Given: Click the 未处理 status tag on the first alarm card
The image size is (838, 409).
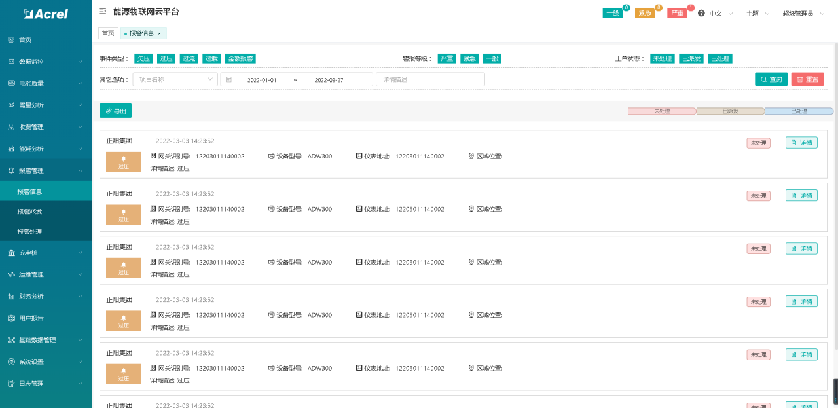Looking at the screenshot, I should tap(758, 143).
